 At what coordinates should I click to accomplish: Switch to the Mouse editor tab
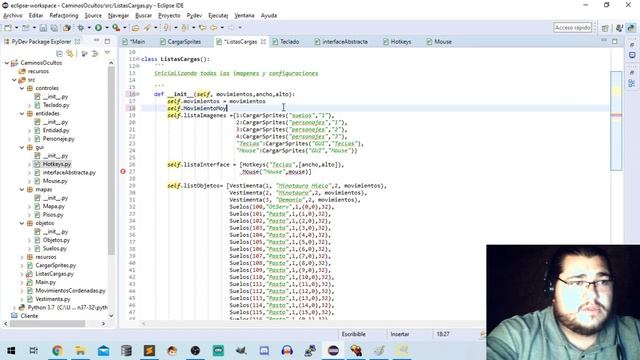pyautogui.click(x=439, y=42)
